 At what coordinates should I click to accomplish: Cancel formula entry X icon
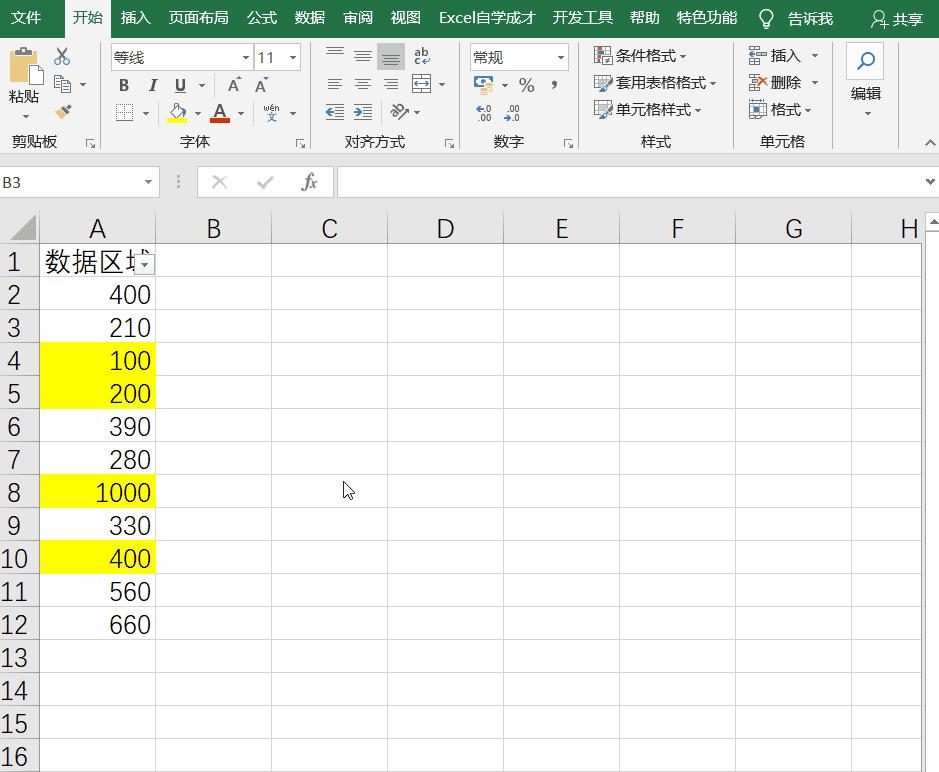coord(220,182)
